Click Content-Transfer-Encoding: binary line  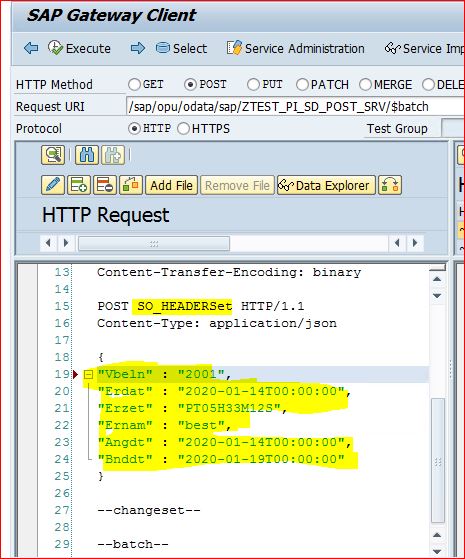[x=229, y=273]
